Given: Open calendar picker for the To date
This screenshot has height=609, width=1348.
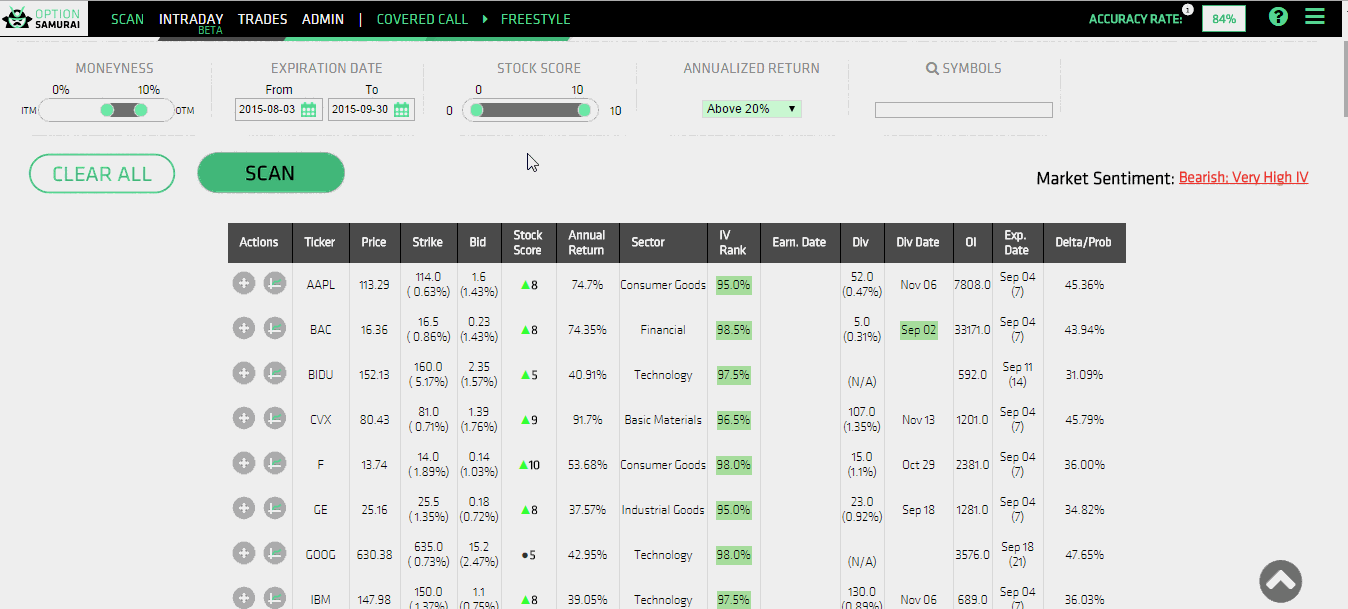Looking at the screenshot, I should pos(402,109).
